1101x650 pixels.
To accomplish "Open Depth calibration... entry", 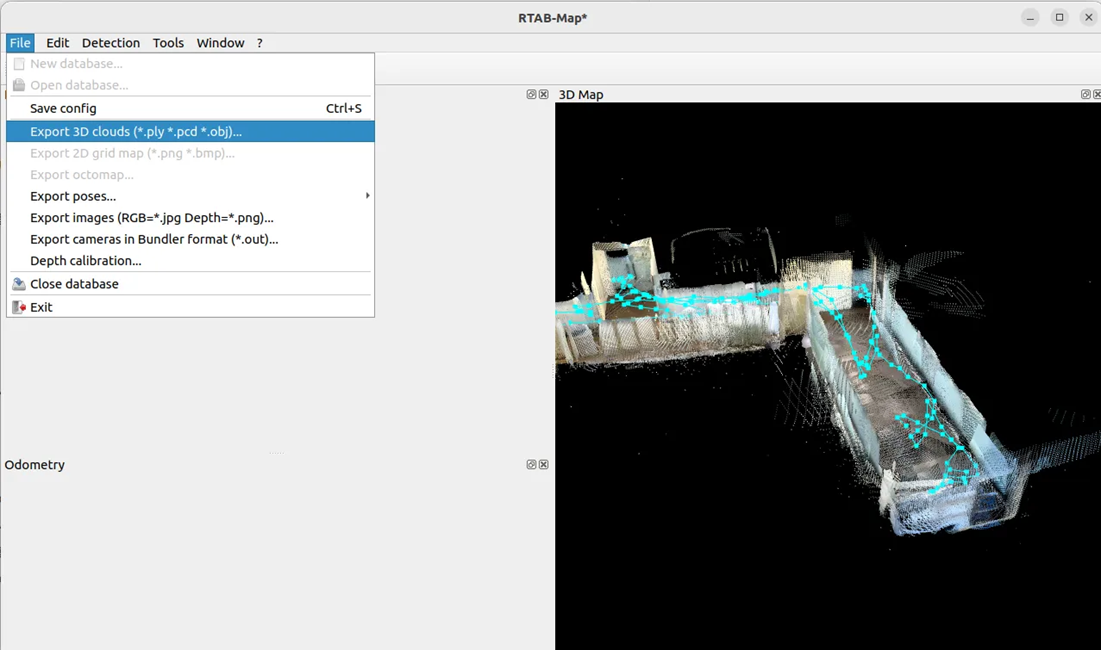I will click(190, 260).
